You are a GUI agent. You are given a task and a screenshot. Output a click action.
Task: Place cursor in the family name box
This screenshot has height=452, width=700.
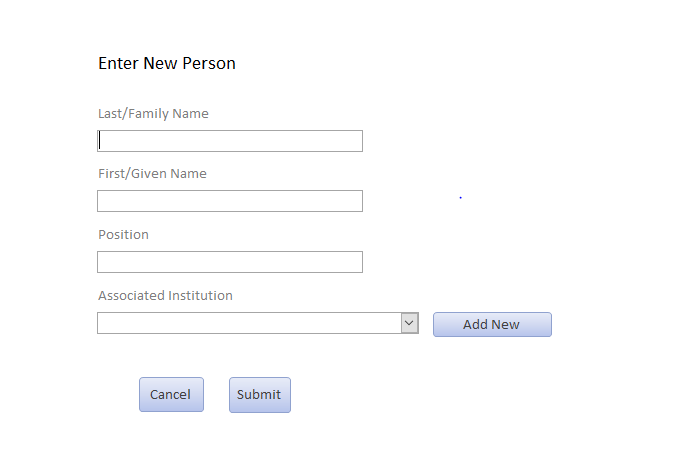coord(230,141)
